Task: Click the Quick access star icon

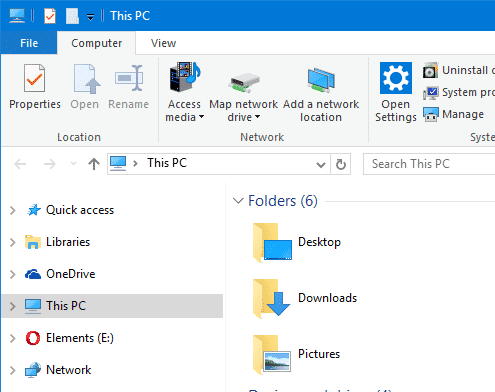Action: click(x=33, y=210)
